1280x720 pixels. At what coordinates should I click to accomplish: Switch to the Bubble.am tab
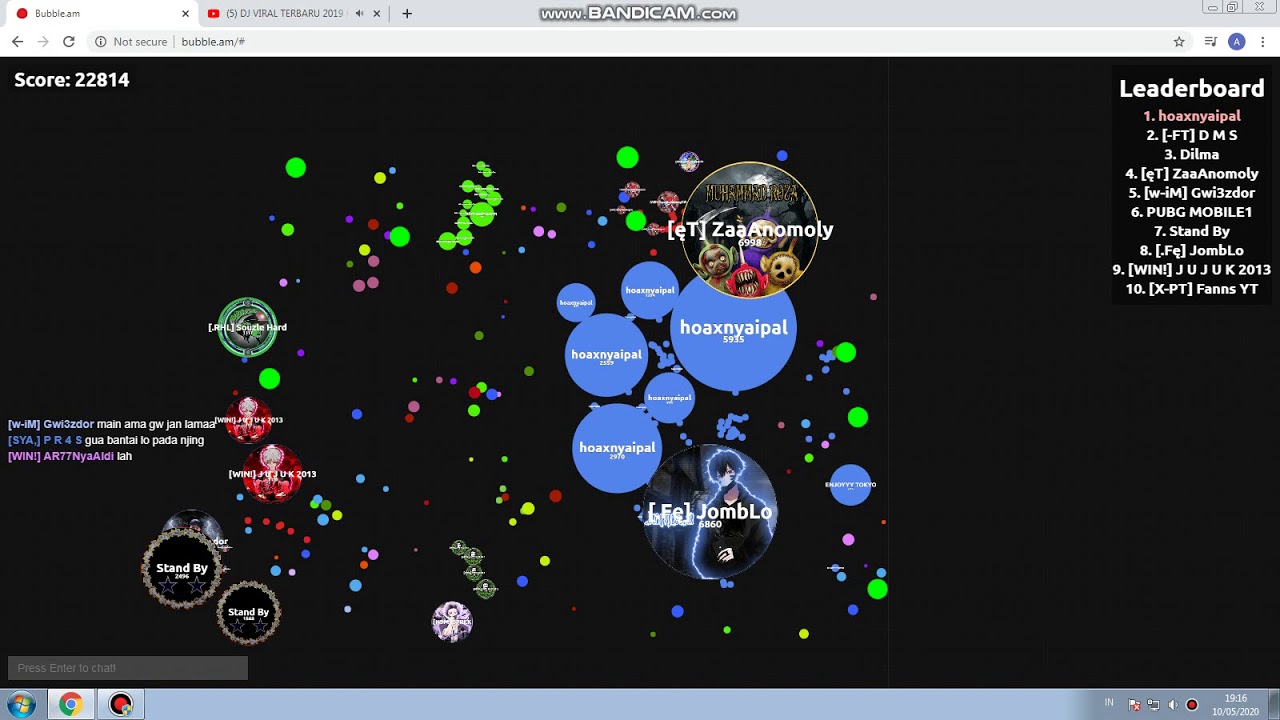point(100,14)
